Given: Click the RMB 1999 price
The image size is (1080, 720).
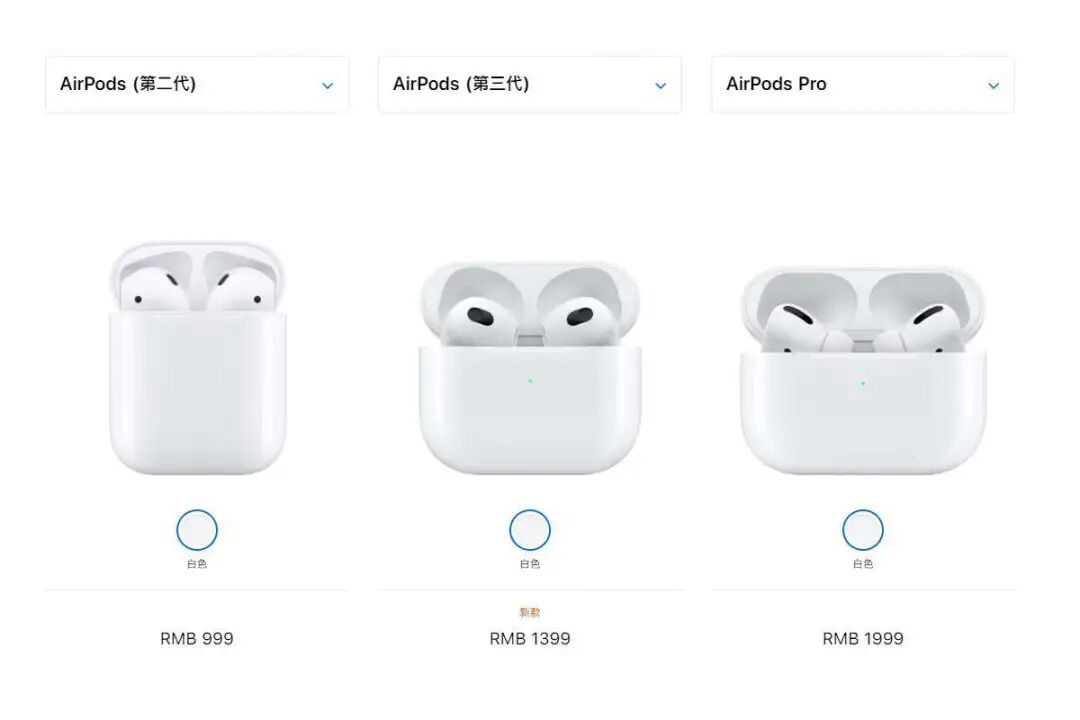Looking at the screenshot, I should pyautogui.click(x=863, y=639).
